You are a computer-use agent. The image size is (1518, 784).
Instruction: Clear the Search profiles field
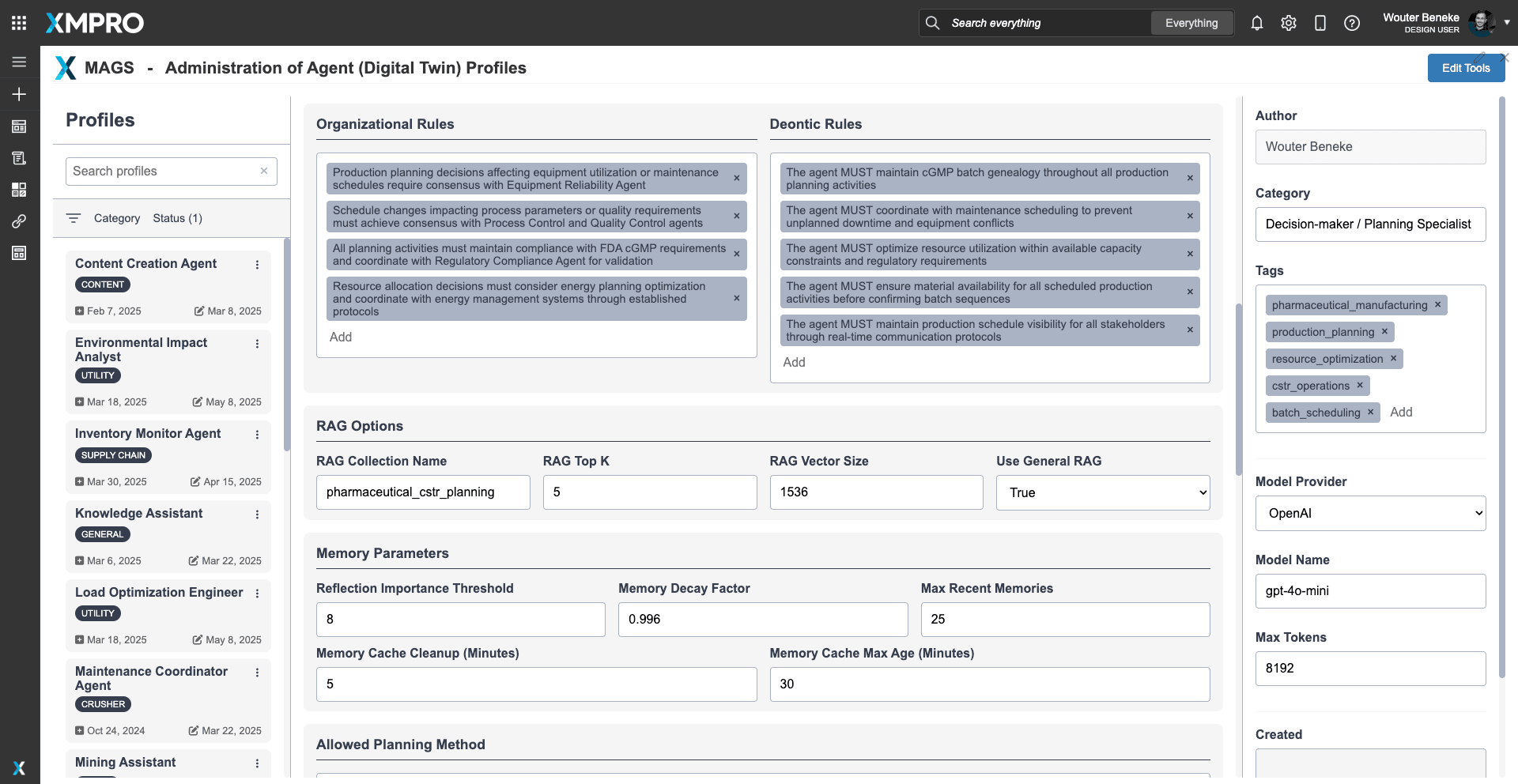coord(264,171)
